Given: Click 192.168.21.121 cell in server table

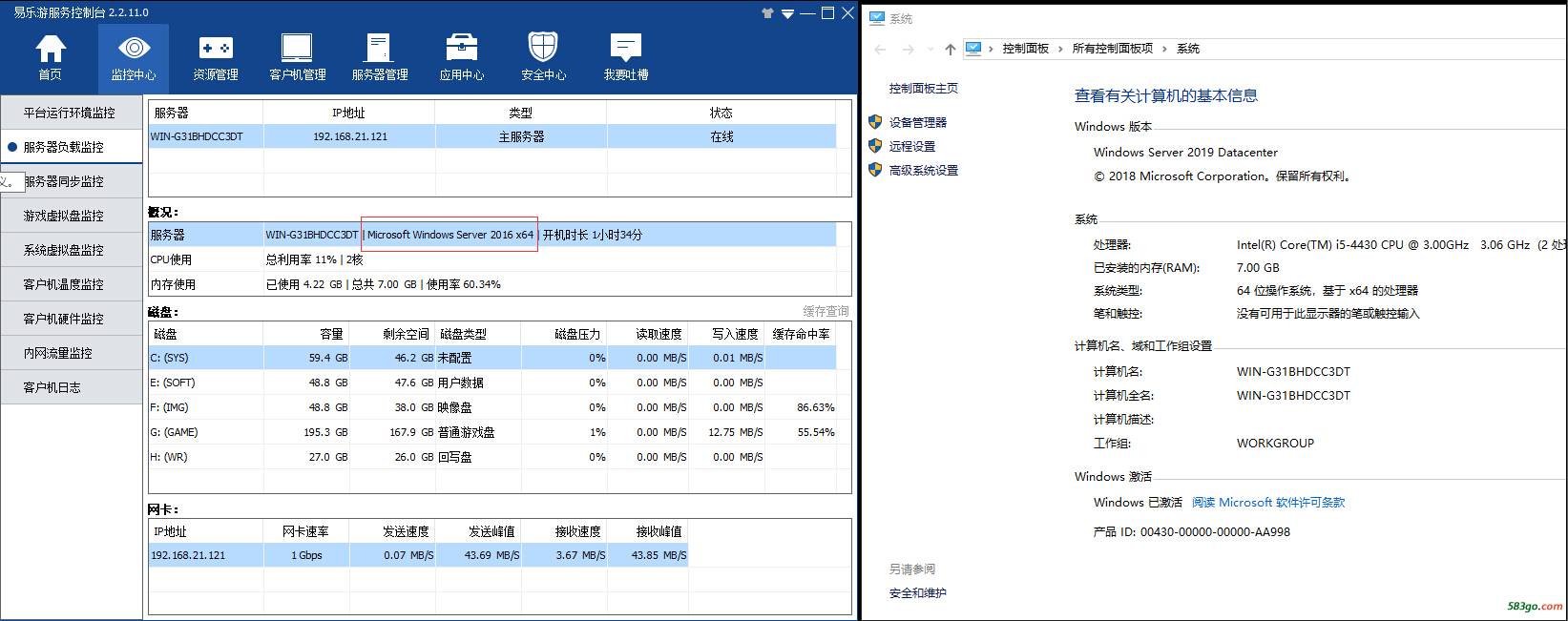Looking at the screenshot, I should point(349,136).
